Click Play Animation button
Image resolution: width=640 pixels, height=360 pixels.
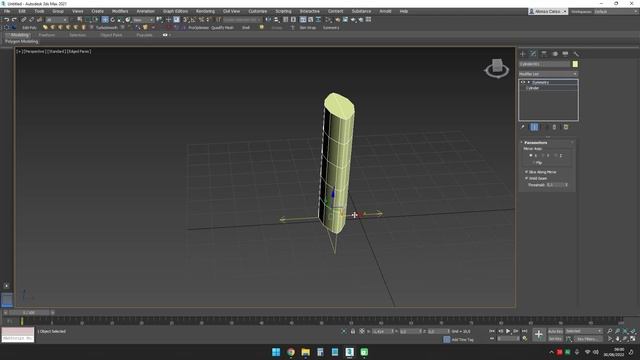(508, 331)
